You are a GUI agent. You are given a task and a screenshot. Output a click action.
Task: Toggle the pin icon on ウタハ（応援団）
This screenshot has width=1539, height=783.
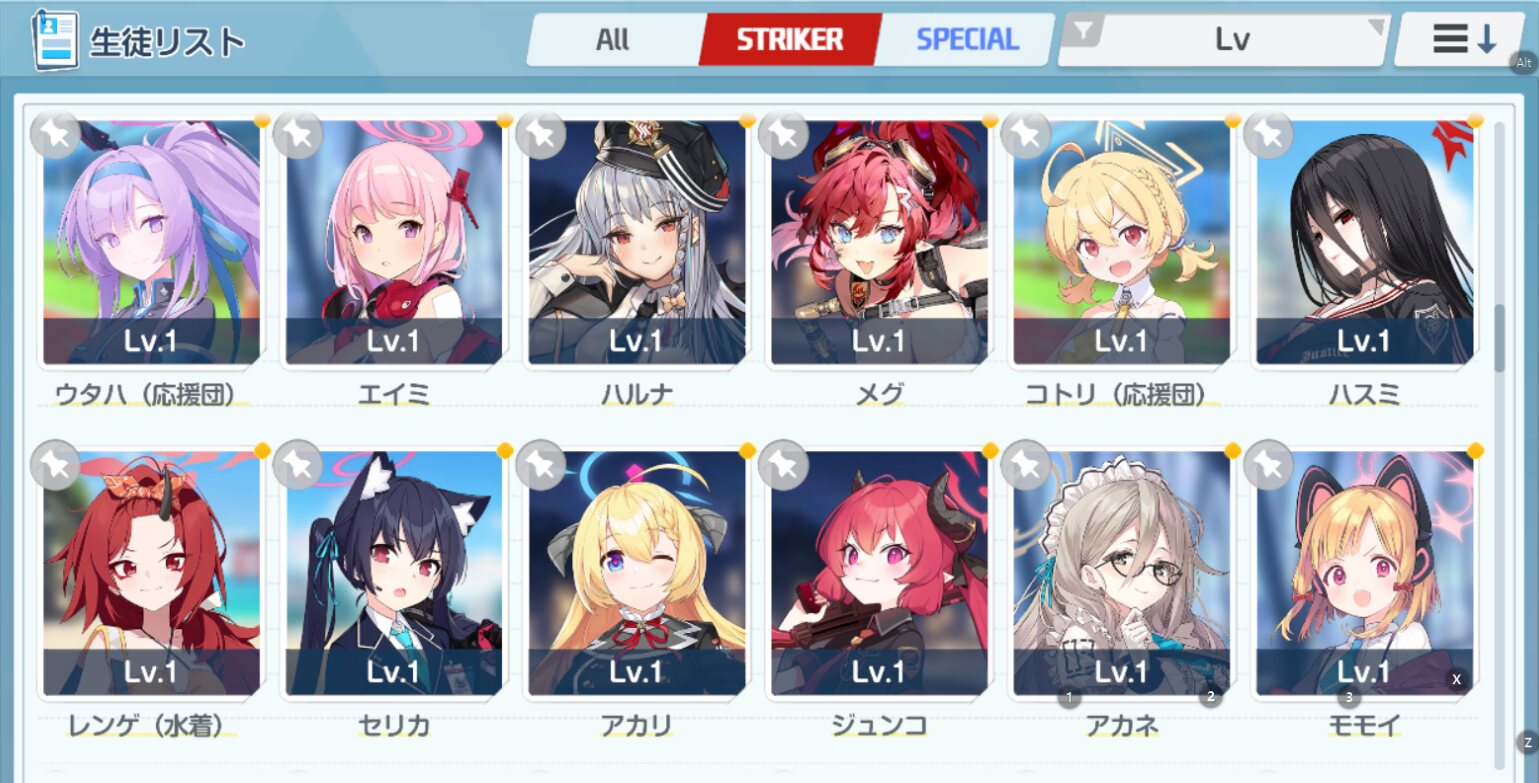55,134
